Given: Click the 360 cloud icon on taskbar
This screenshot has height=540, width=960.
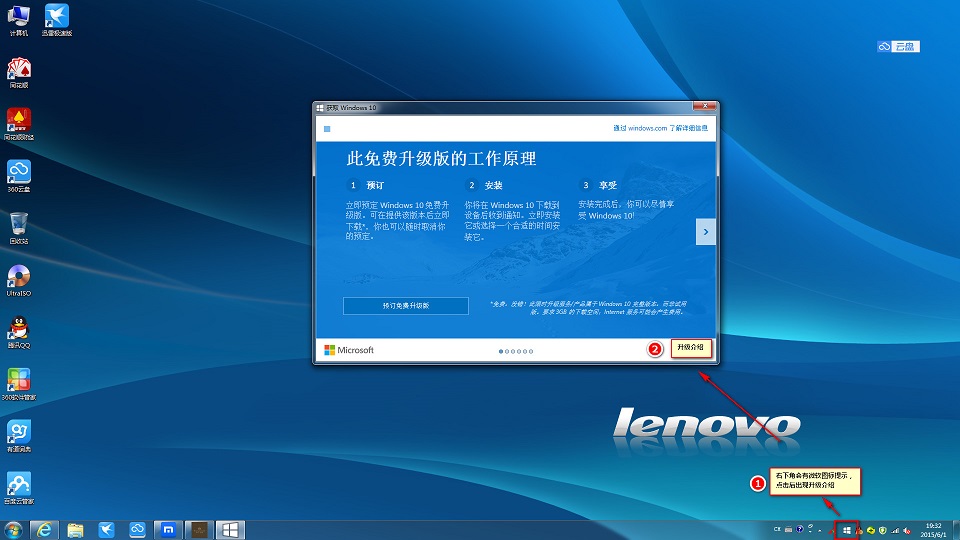Looking at the screenshot, I should (x=137, y=530).
